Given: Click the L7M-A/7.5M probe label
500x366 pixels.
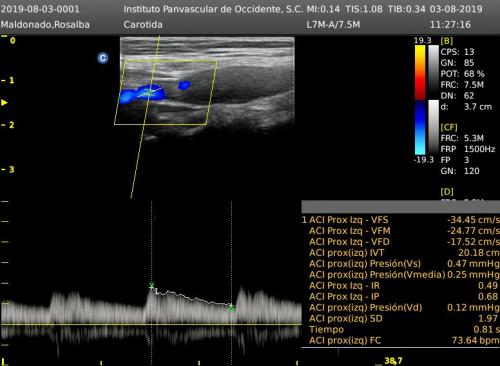Looking at the screenshot, I should click(333, 25).
